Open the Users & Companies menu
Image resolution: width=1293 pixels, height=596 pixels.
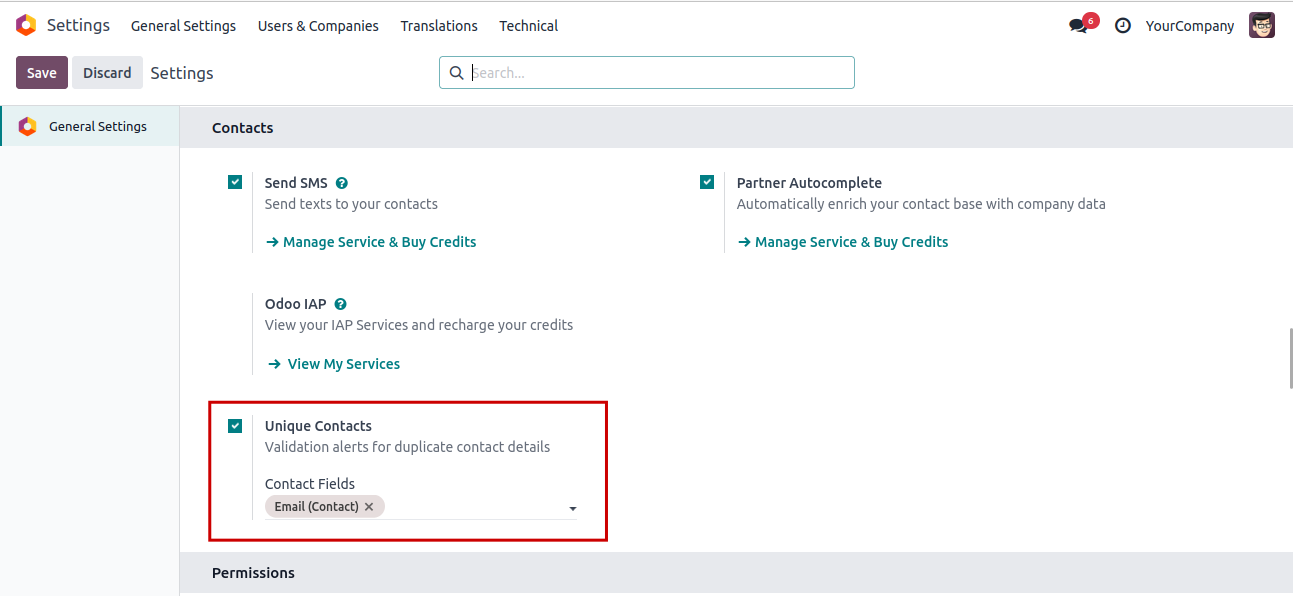(318, 26)
